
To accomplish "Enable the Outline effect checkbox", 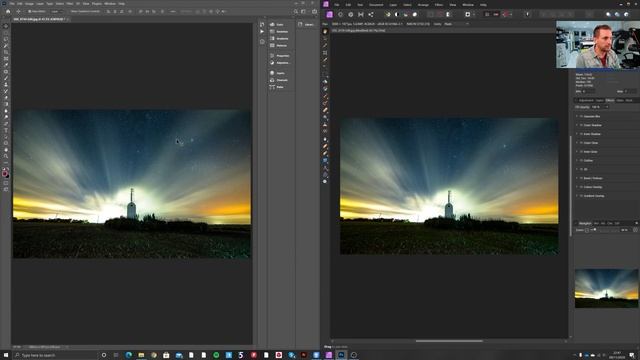I will pyautogui.click(x=581, y=160).
